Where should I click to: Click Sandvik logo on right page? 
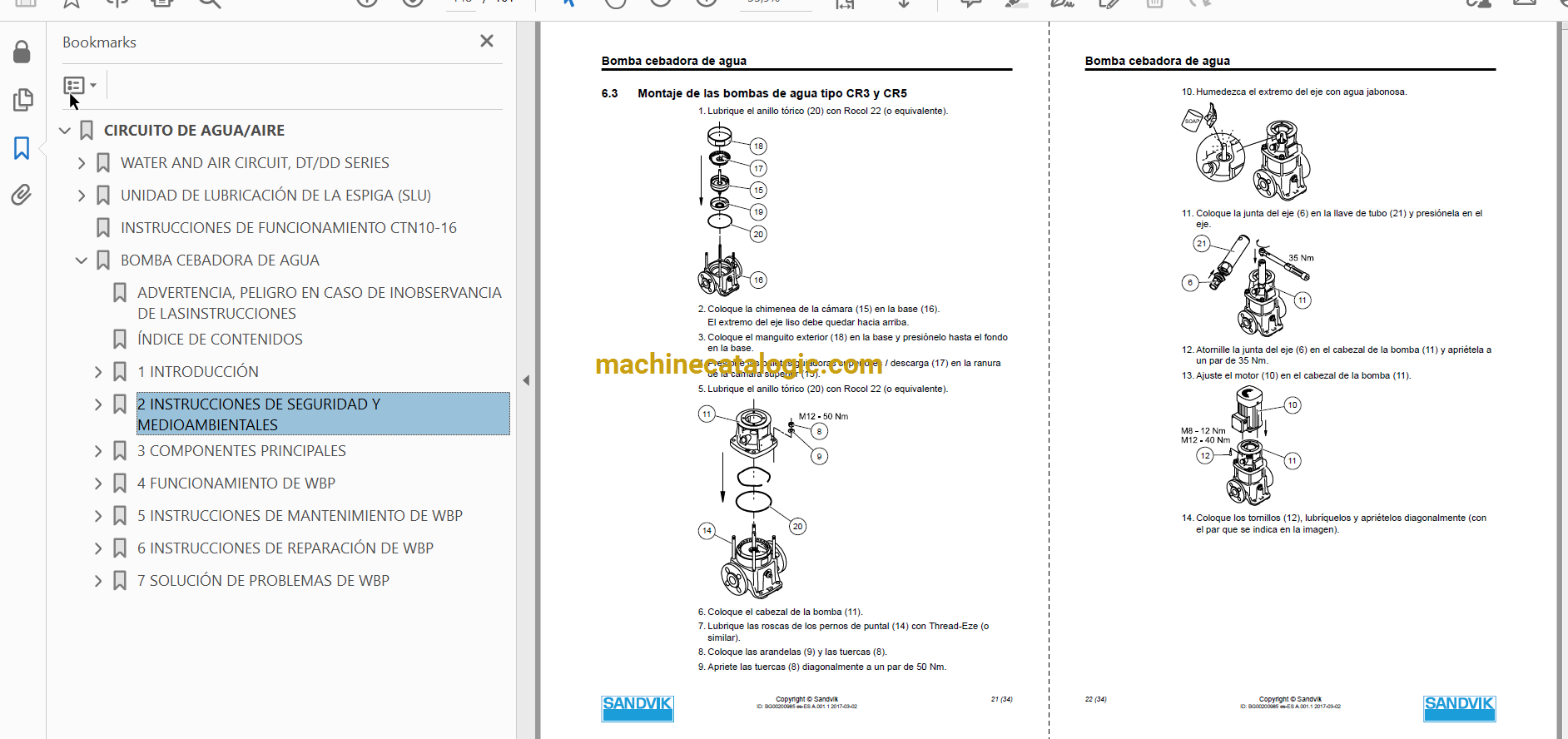click(1459, 708)
